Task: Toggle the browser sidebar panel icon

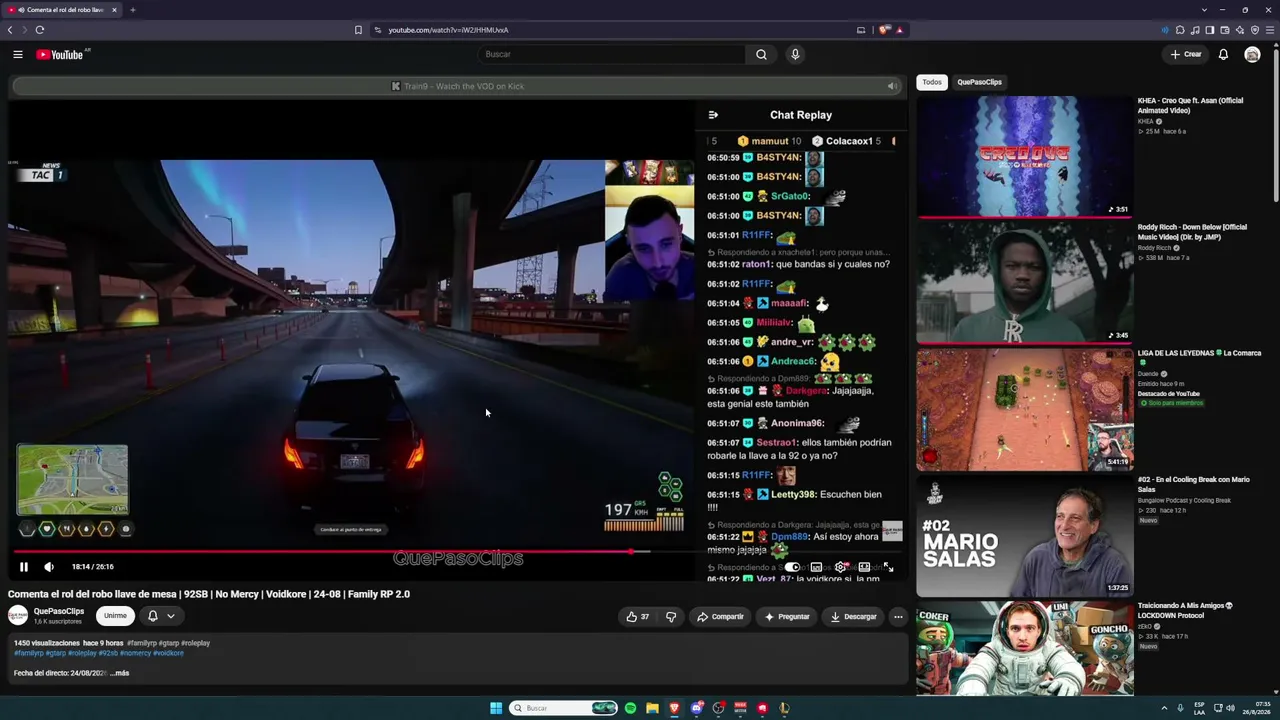Action: (1210, 30)
